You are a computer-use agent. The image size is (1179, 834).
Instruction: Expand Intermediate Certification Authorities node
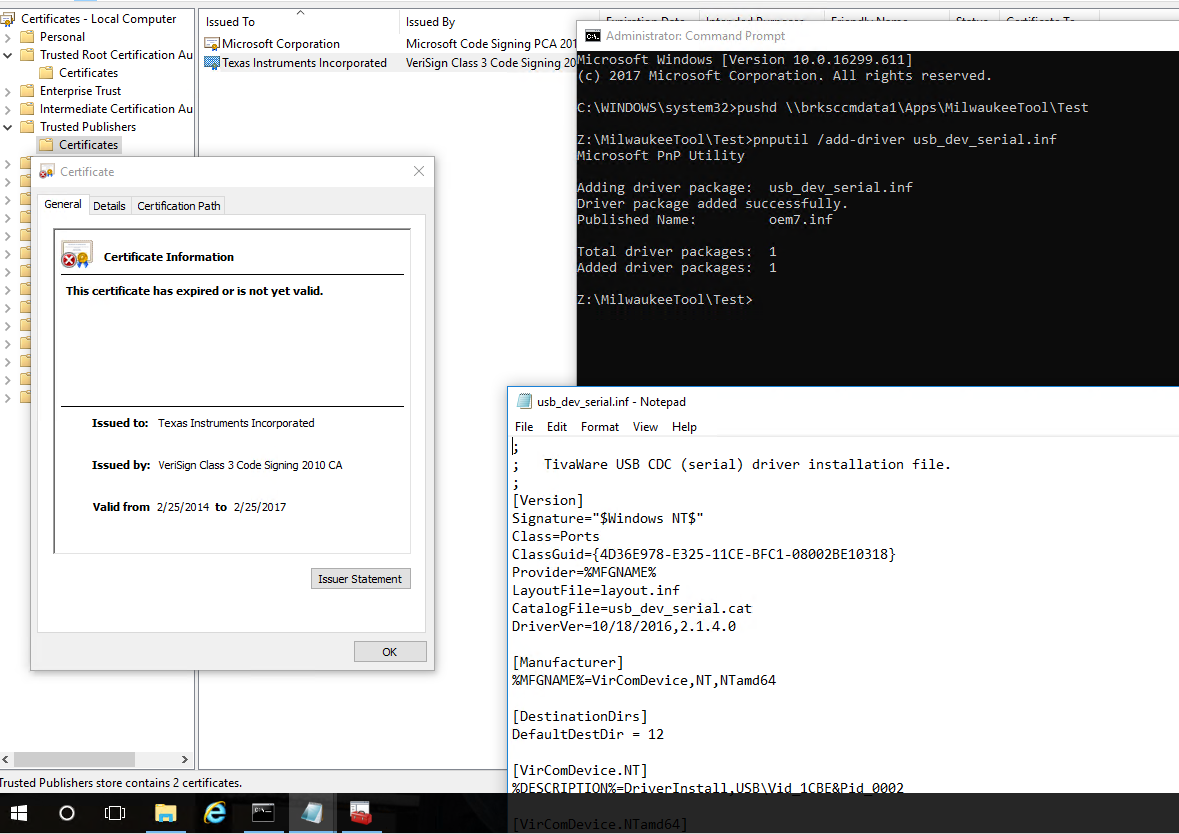pyautogui.click(x=8, y=109)
